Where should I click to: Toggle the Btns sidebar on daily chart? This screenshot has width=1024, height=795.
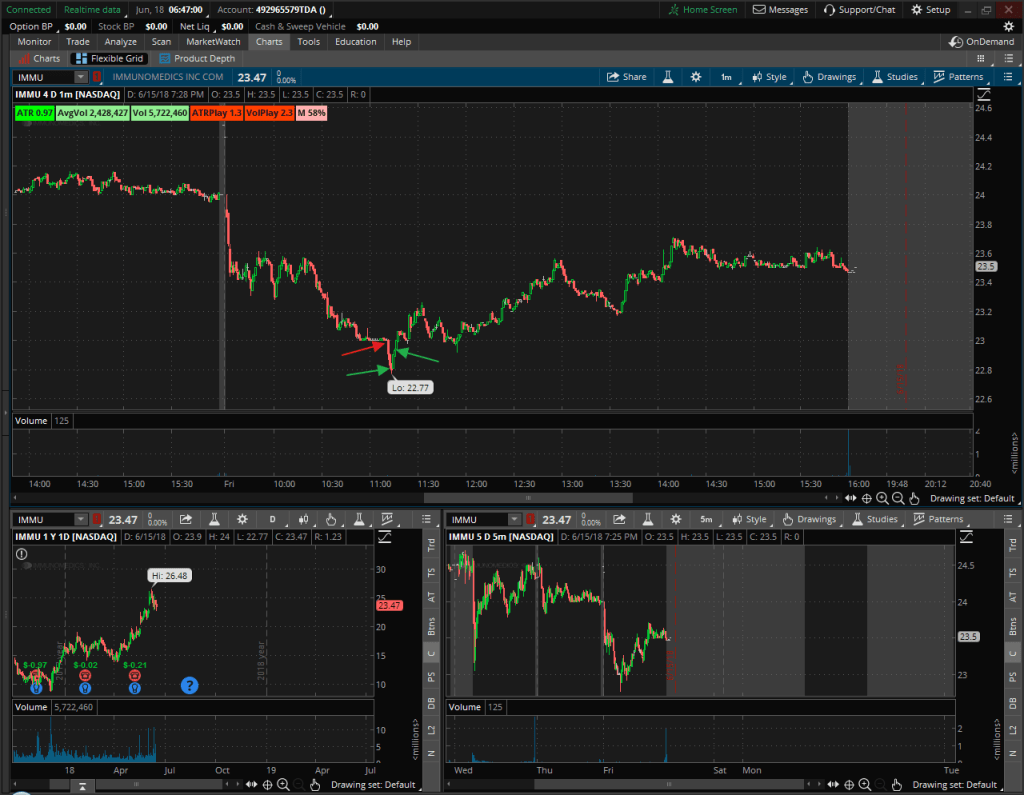click(x=432, y=626)
